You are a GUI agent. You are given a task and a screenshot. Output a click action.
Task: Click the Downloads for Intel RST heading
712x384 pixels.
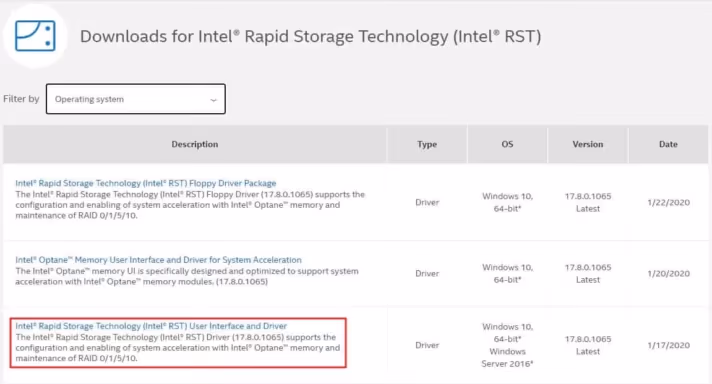pos(311,36)
